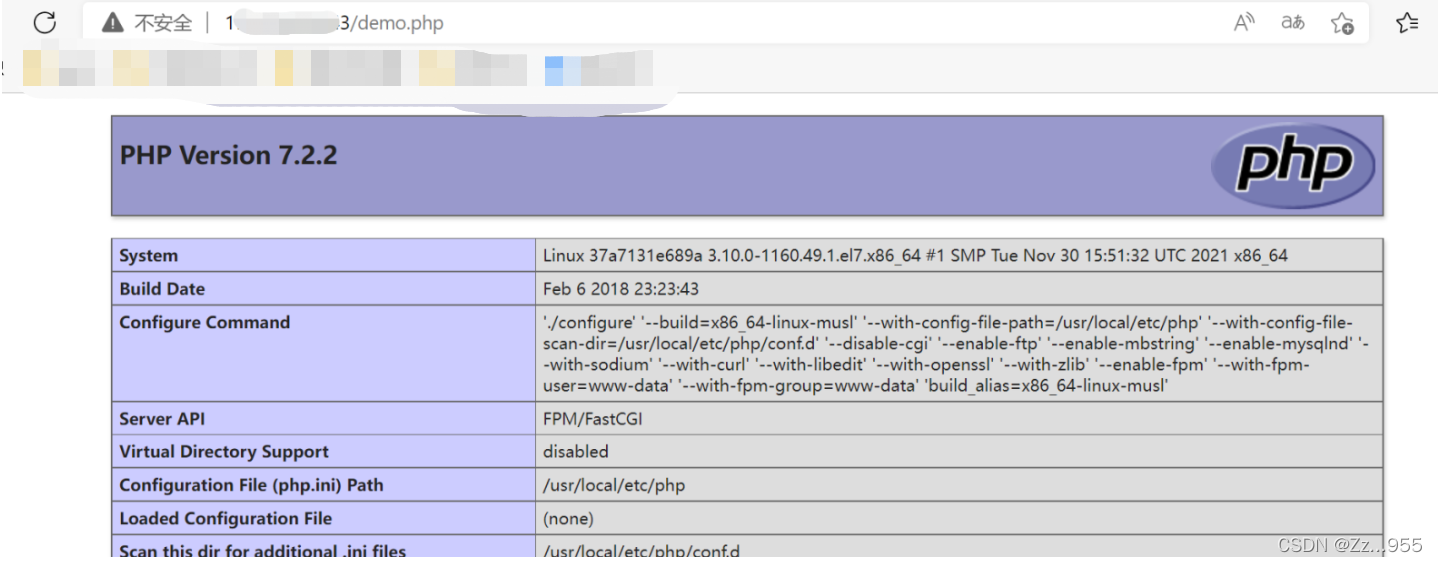This screenshot has height=562, width=1438.
Task: Select the /usr/local/etc/php path value
Action: (614, 485)
